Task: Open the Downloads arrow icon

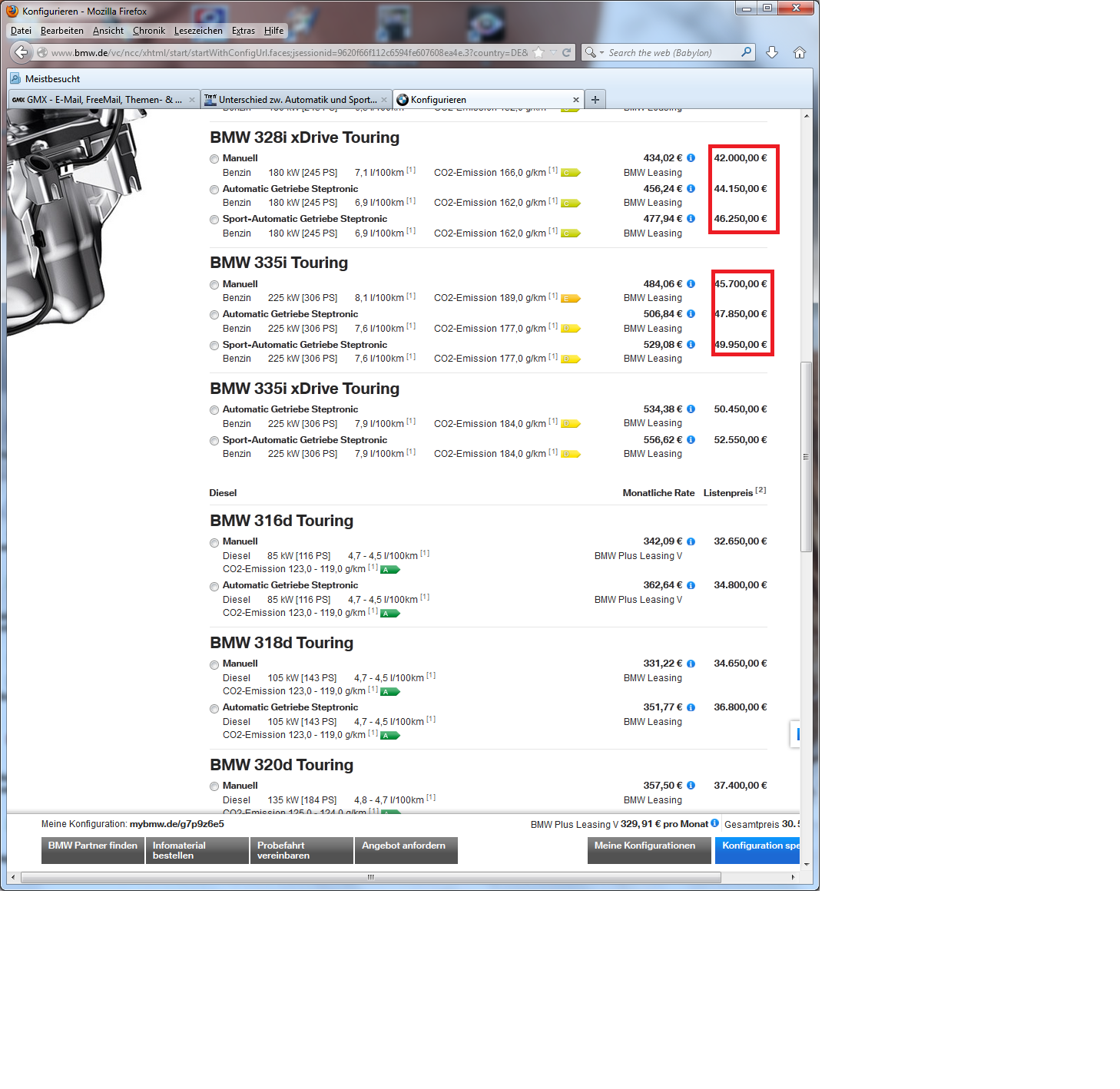Action: point(772,52)
